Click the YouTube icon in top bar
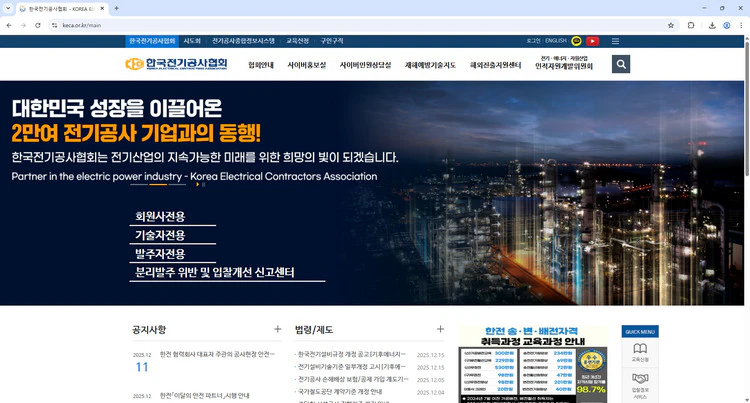Viewport: 750px width, 403px height. click(x=593, y=41)
